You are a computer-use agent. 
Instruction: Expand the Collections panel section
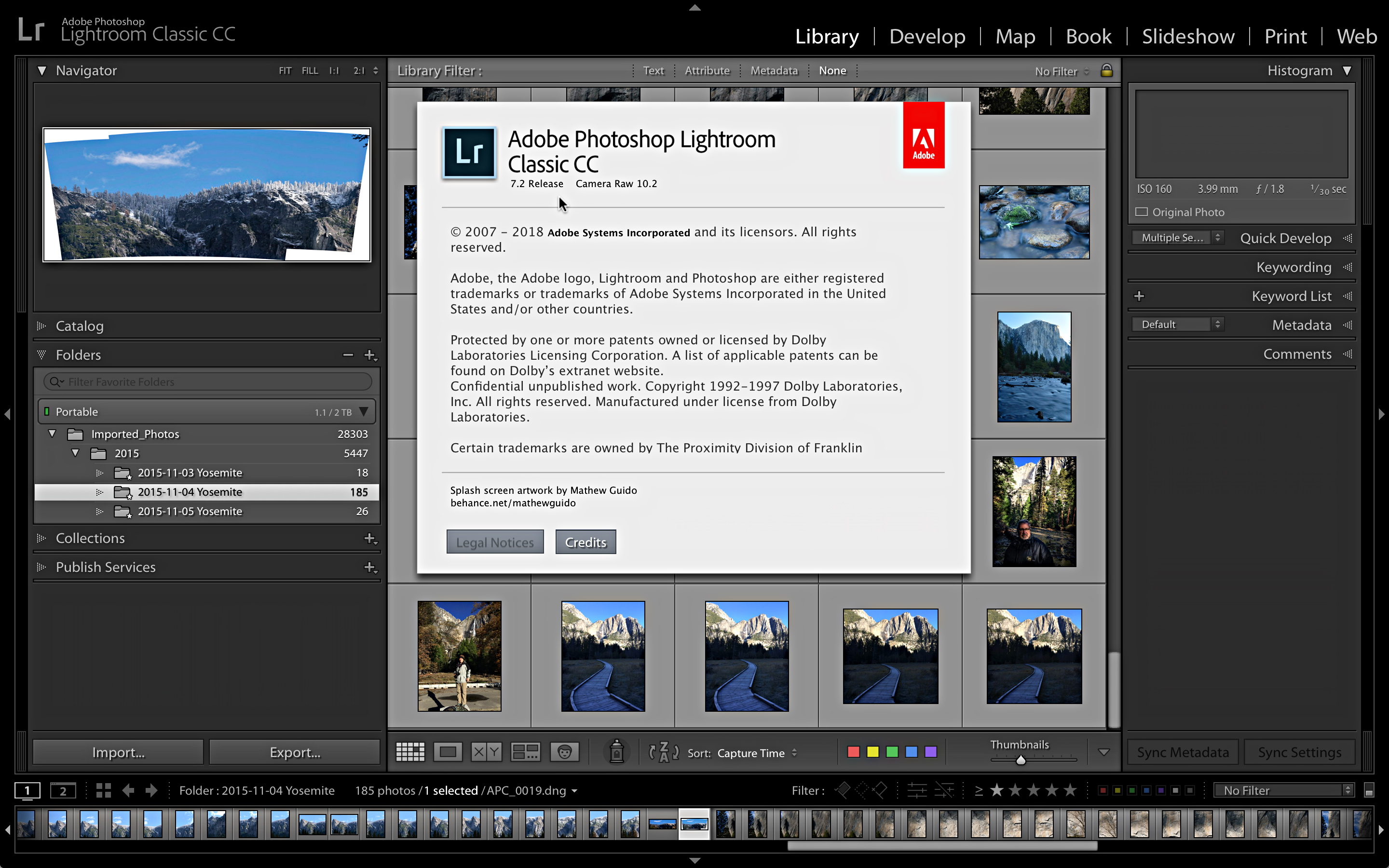click(x=41, y=538)
